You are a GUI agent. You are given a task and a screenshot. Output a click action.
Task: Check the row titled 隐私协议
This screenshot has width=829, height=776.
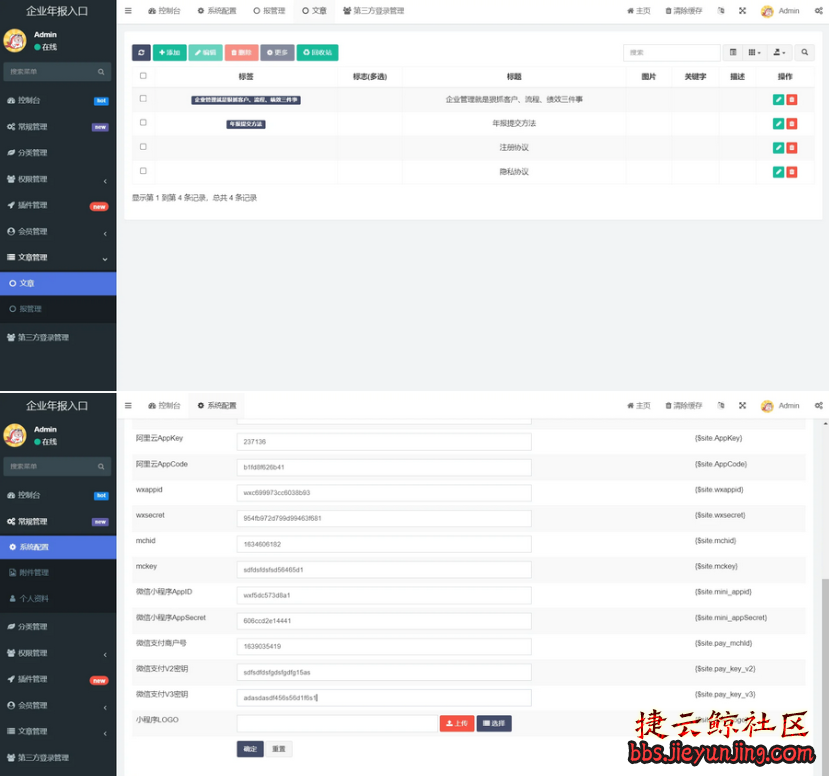pos(143,171)
